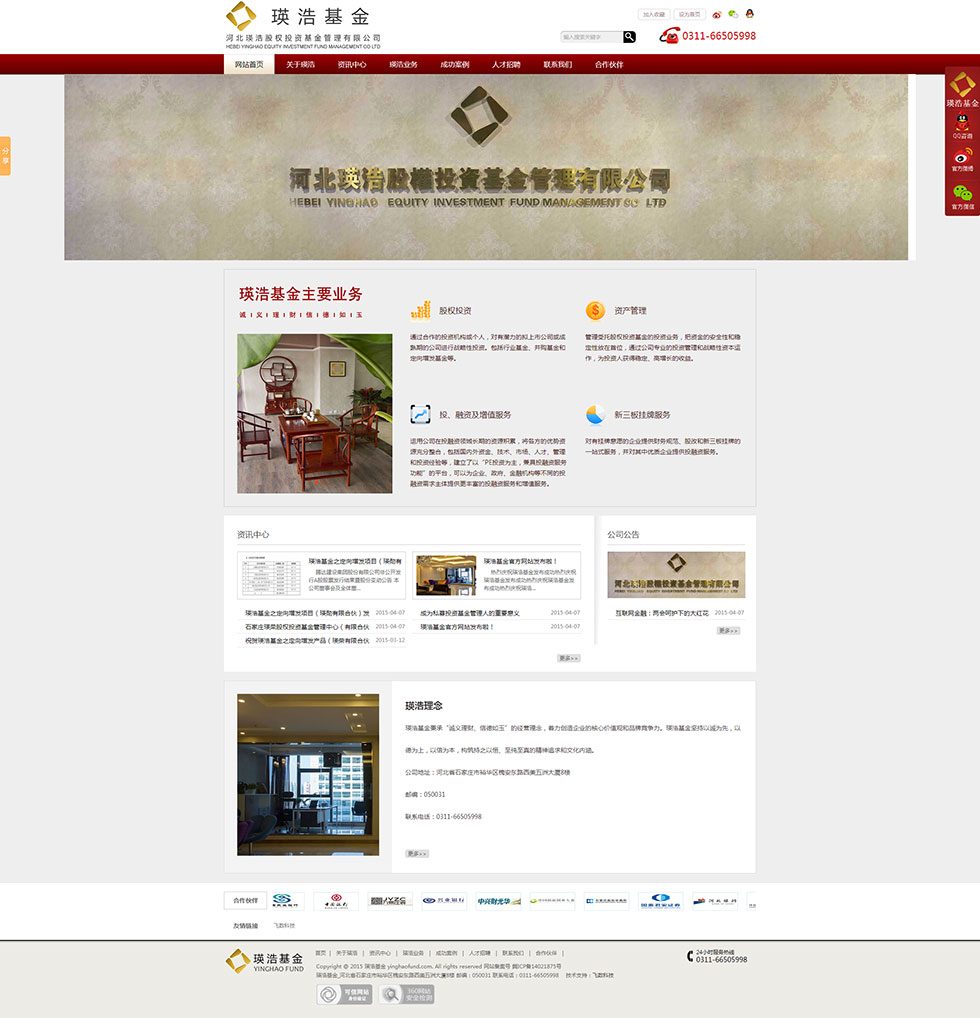Viewport: 980px width, 1018px height.
Task: Click the 加入收藏 button in the header
Action: 655,14
